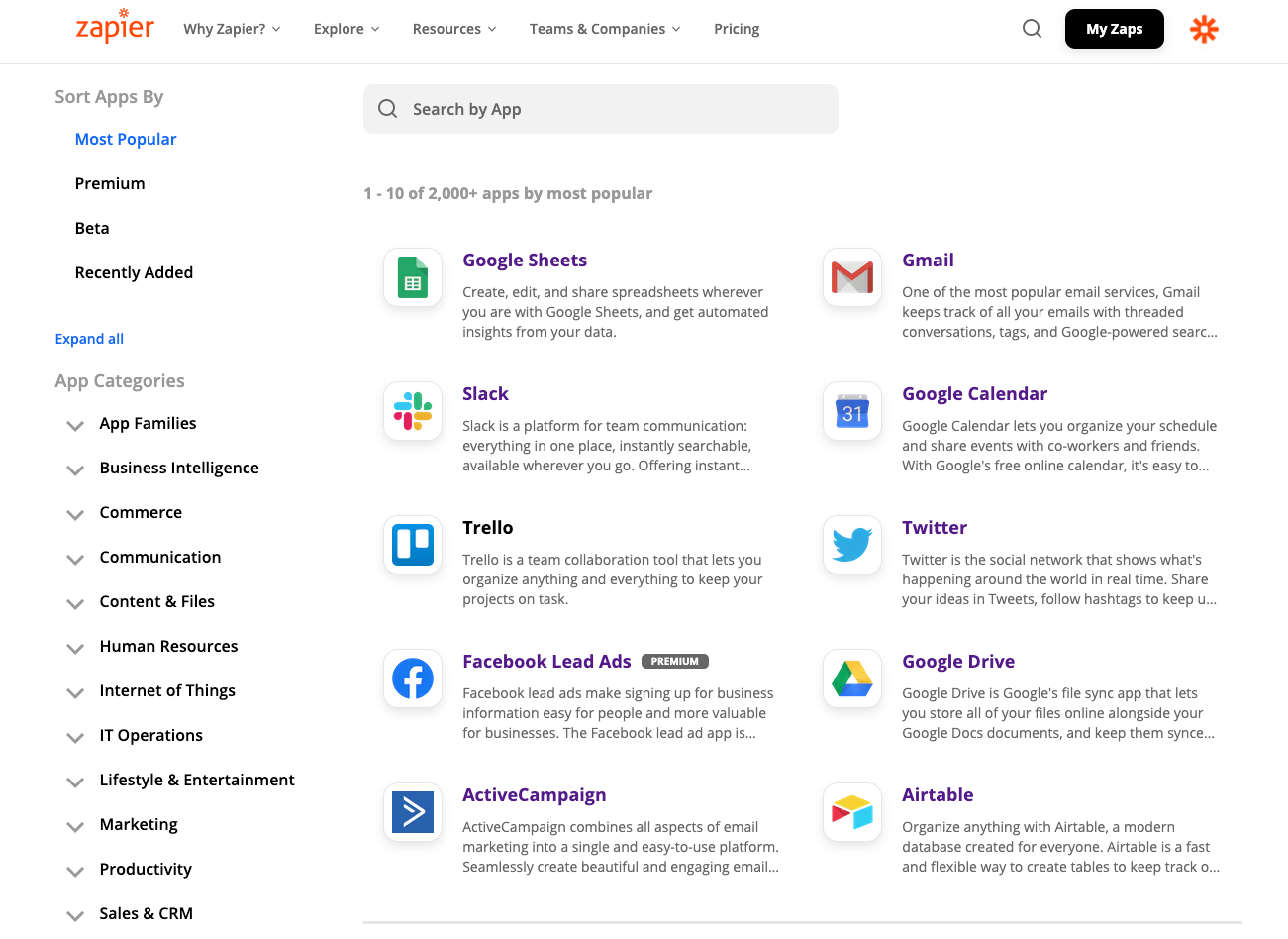Sort apps by Recently Added

pos(134,272)
